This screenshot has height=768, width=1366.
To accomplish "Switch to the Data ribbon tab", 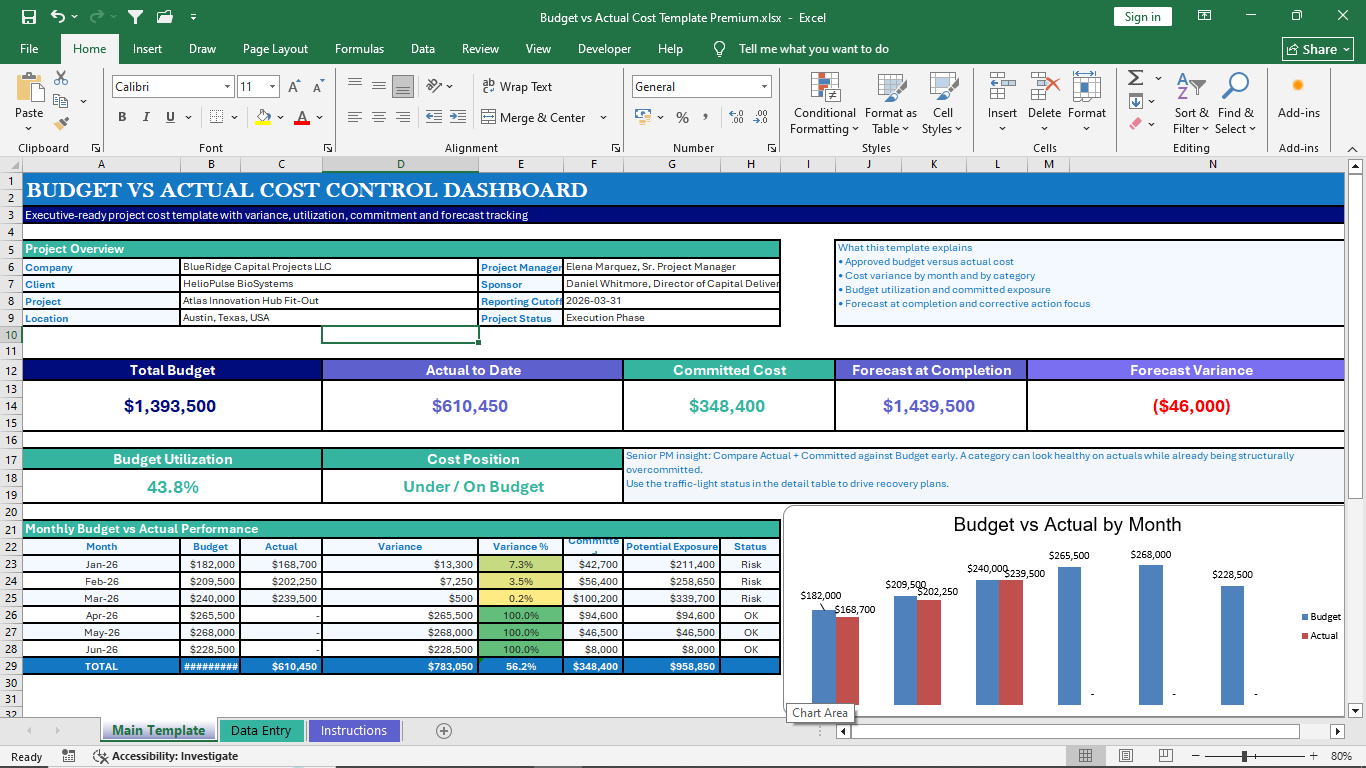I will (x=422, y=49).
